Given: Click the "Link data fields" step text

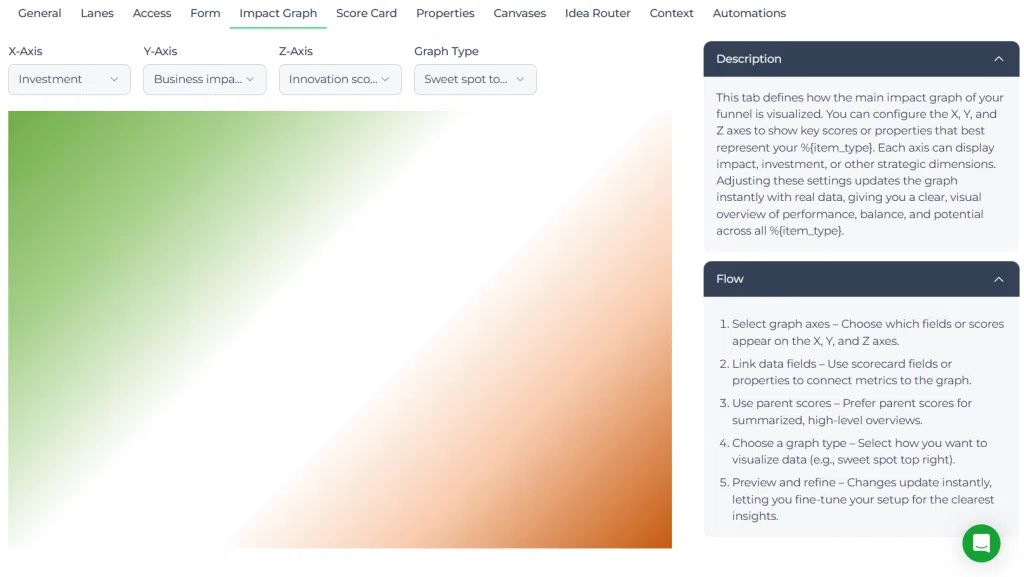Looking at the screenshot, I should click(852, 372).
